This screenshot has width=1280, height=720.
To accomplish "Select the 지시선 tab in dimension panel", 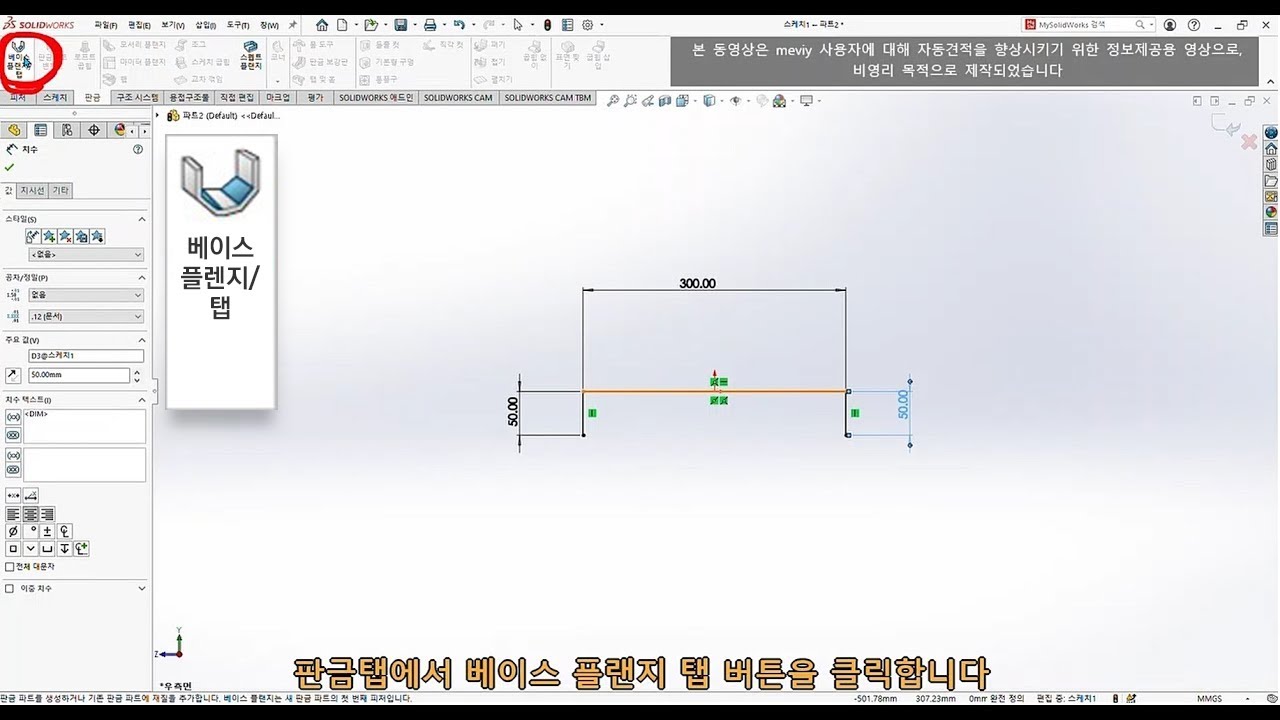I will [32, 190].
